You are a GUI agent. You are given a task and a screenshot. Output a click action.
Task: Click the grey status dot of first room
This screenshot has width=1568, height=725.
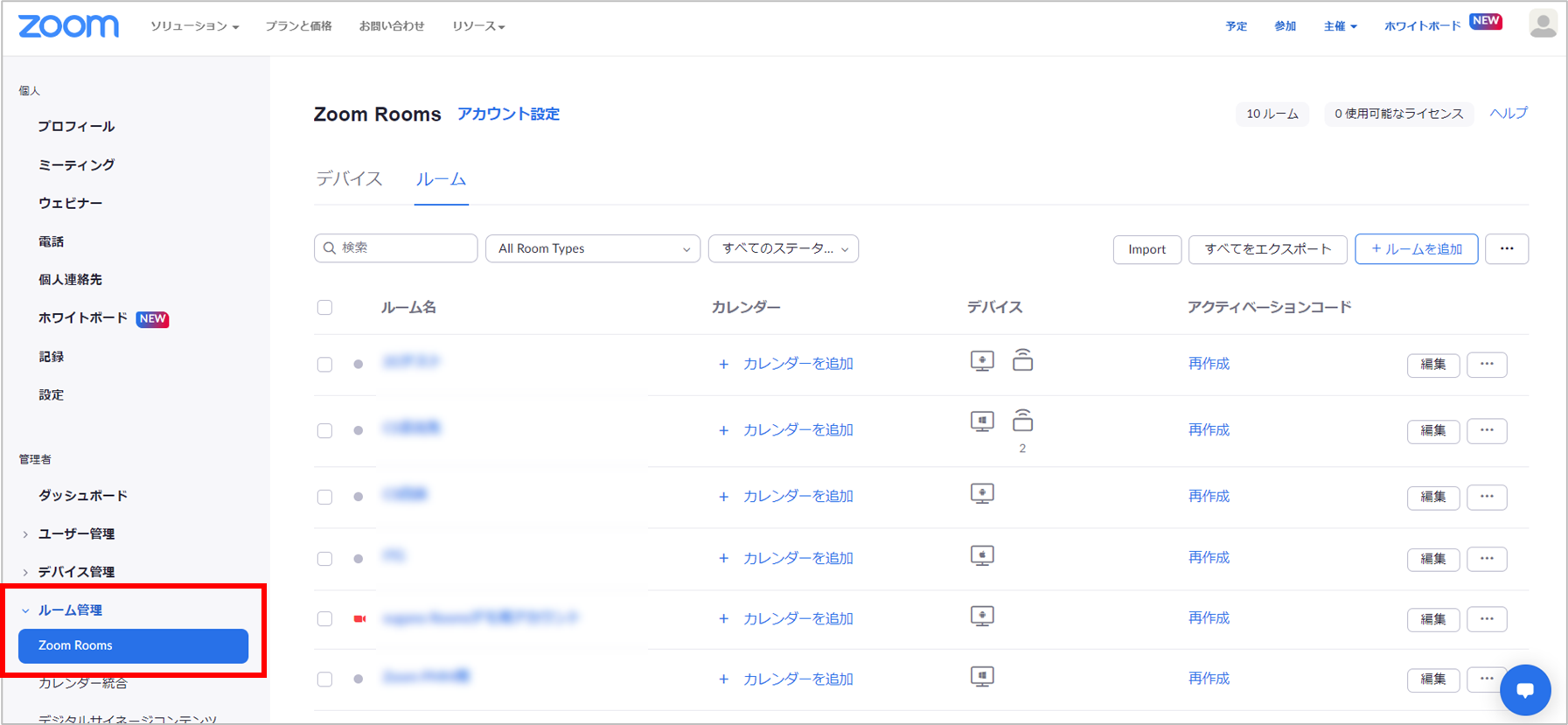[358, 364]
